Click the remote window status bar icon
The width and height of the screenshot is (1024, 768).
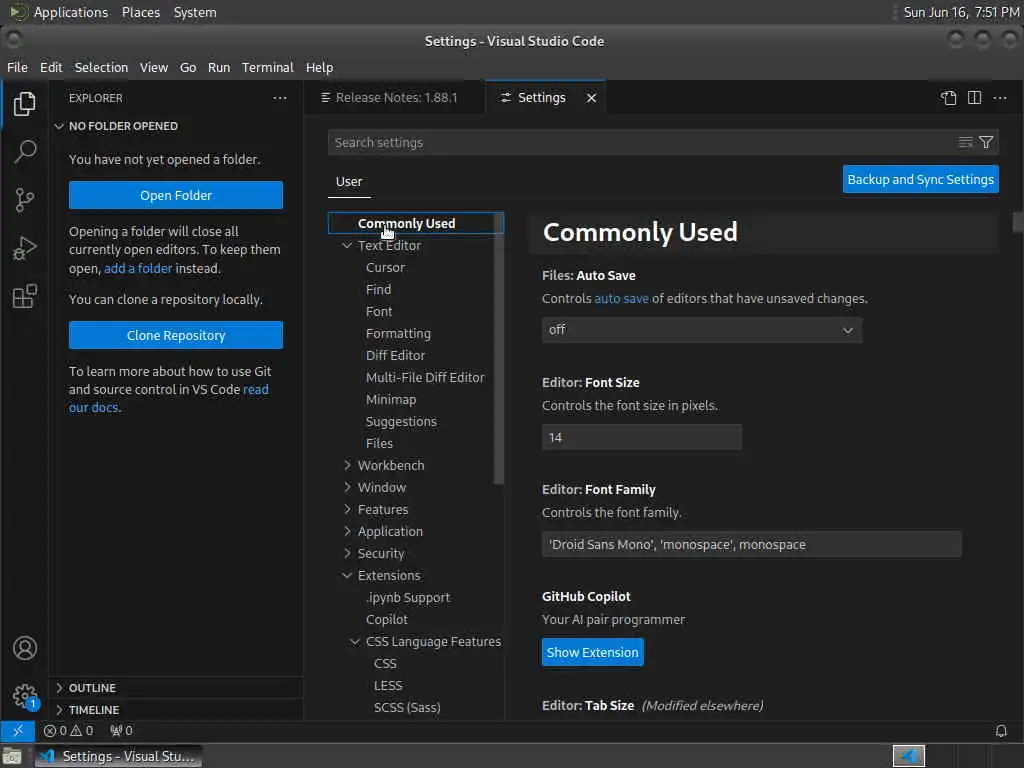click(18, 731)
